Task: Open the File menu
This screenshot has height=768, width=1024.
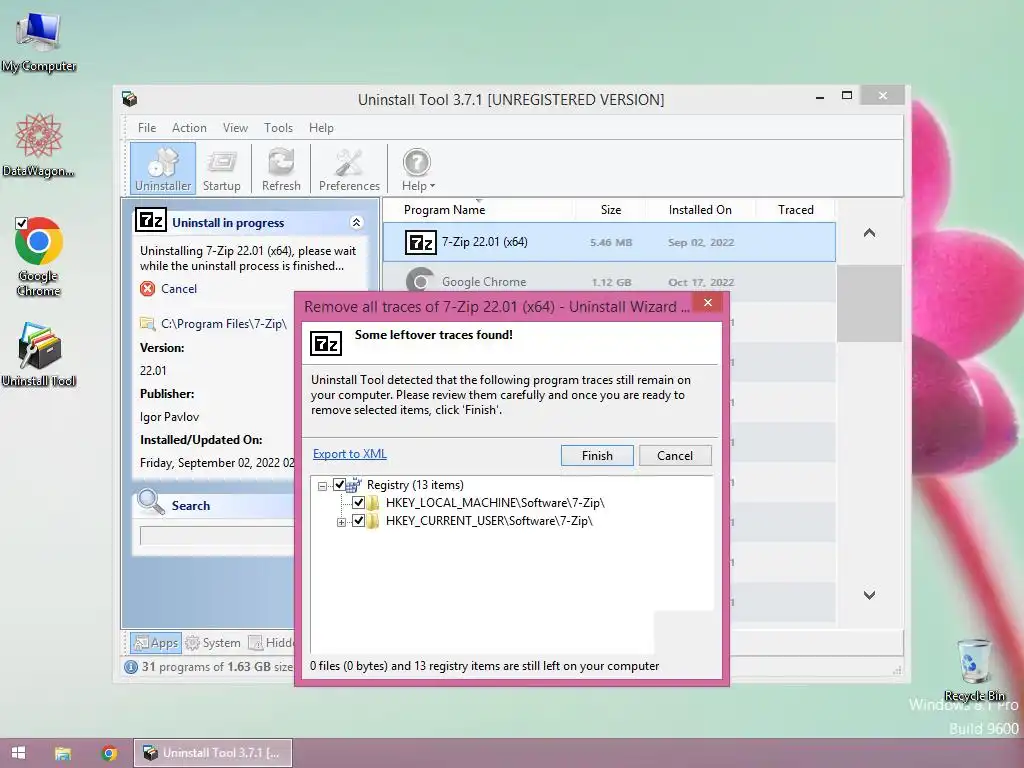Action: point(147,128)
